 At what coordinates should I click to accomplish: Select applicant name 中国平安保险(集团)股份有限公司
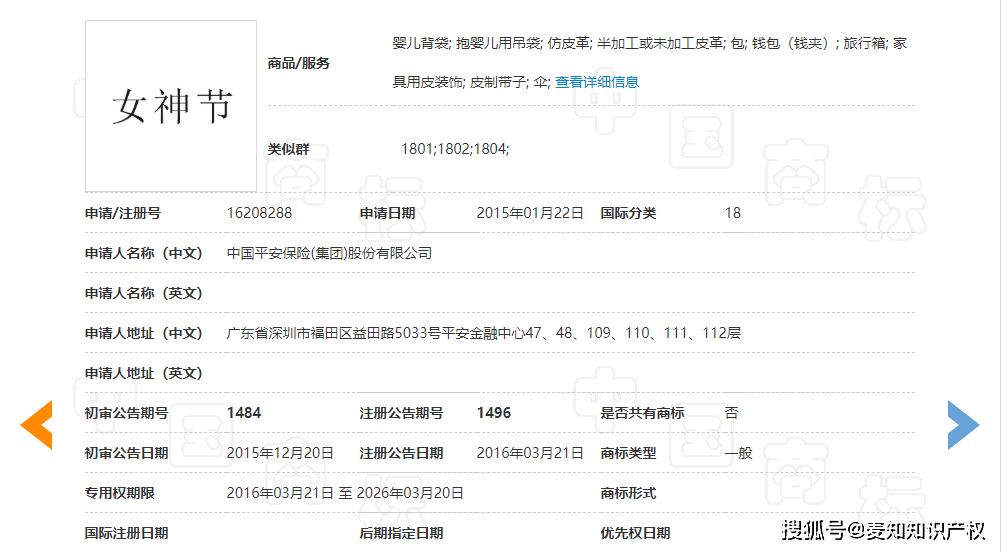pos(329,253)
